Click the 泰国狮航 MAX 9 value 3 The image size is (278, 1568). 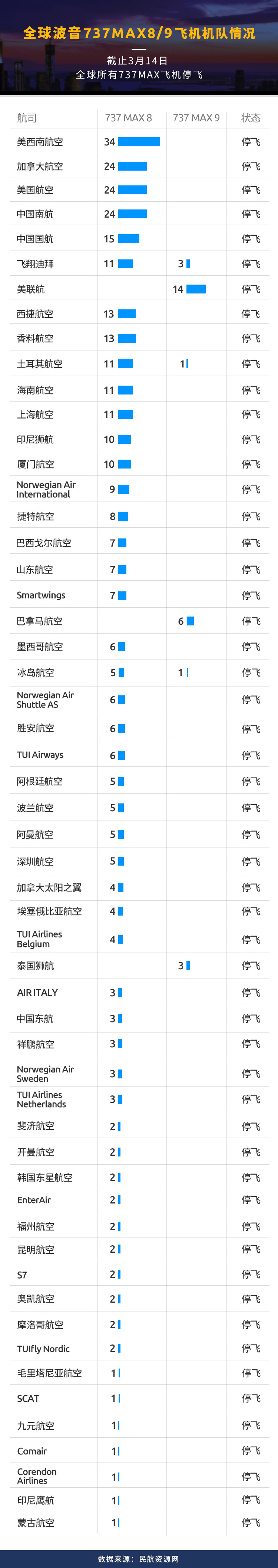point(181,966)
